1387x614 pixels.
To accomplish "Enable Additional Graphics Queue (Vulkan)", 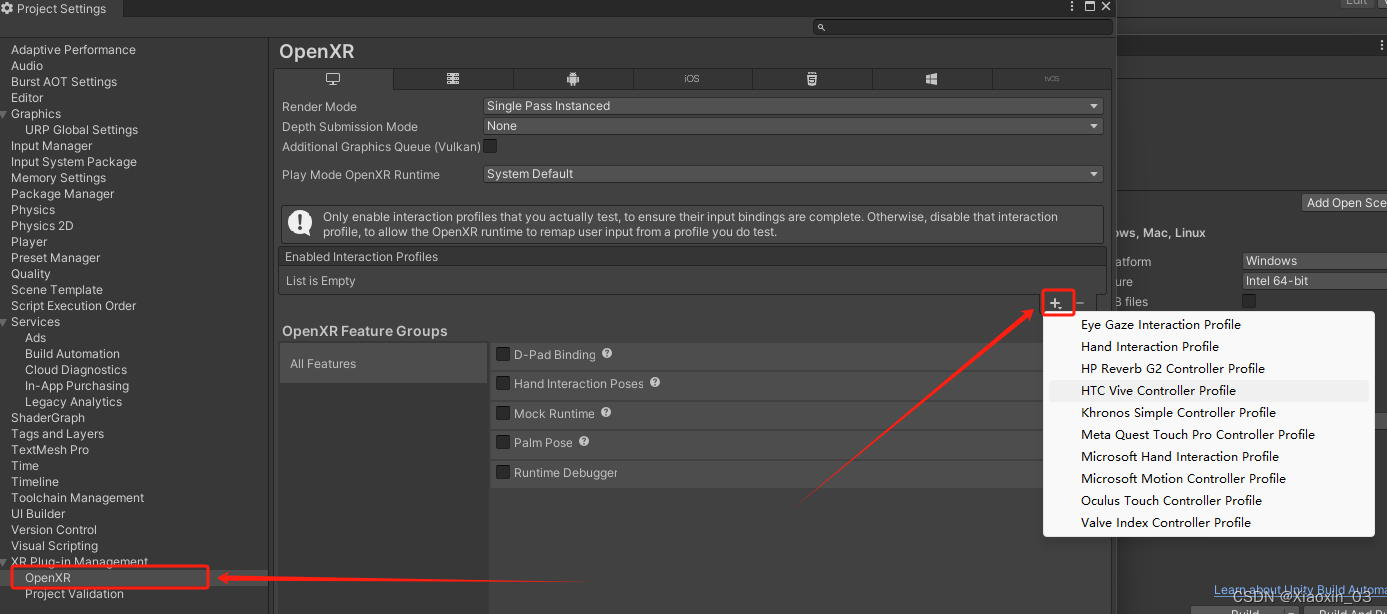I will pyautogui.click(x=490, y=146).
